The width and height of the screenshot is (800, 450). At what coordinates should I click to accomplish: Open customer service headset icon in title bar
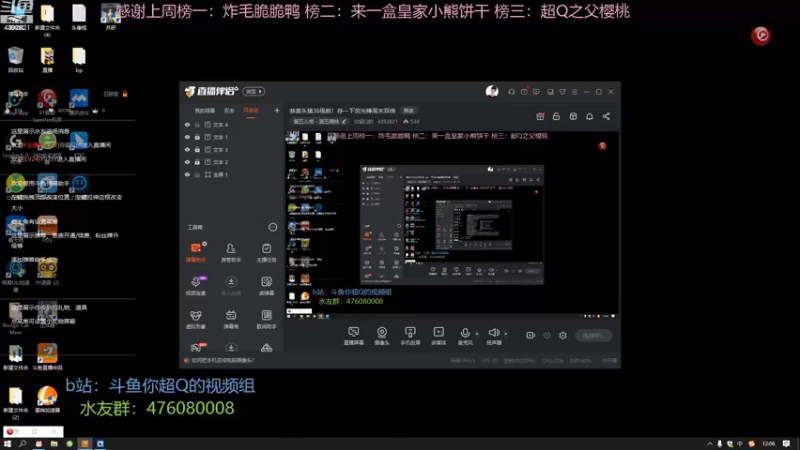(511, 92)
